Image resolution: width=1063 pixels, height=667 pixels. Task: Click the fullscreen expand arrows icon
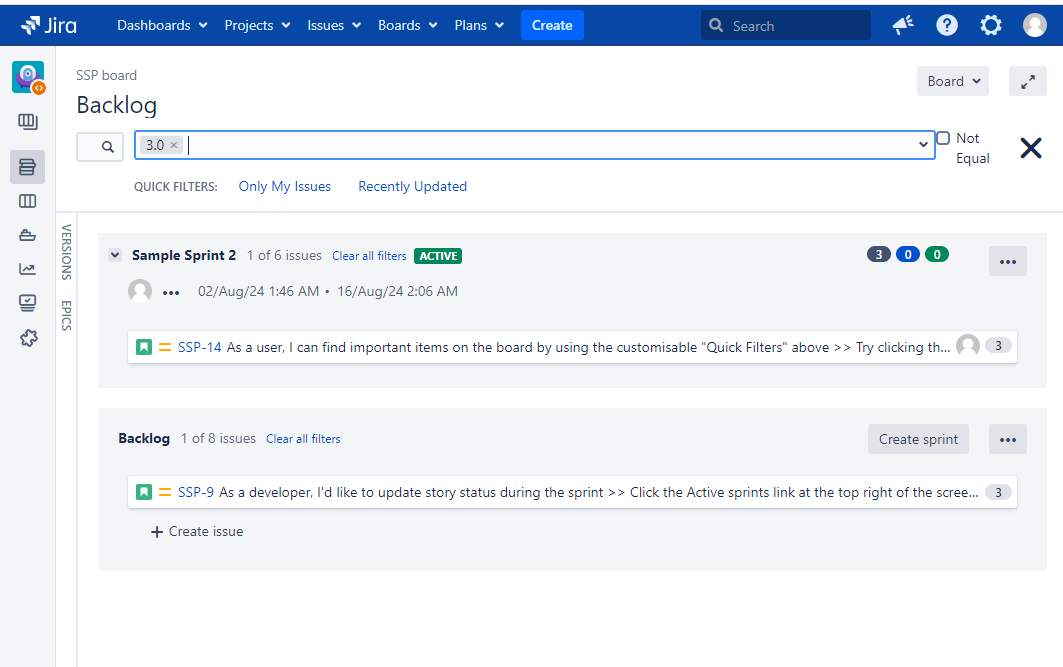coord(1027,82)
